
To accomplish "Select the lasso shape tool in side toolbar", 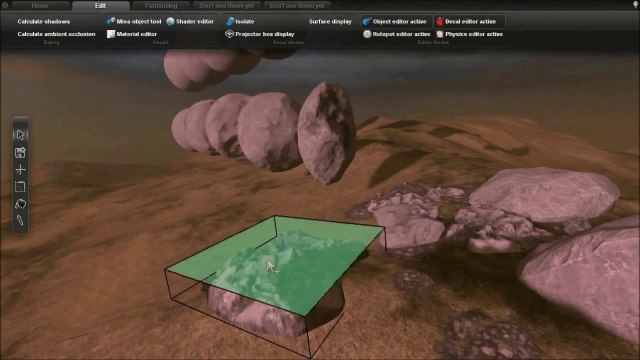I will (20, 204).
